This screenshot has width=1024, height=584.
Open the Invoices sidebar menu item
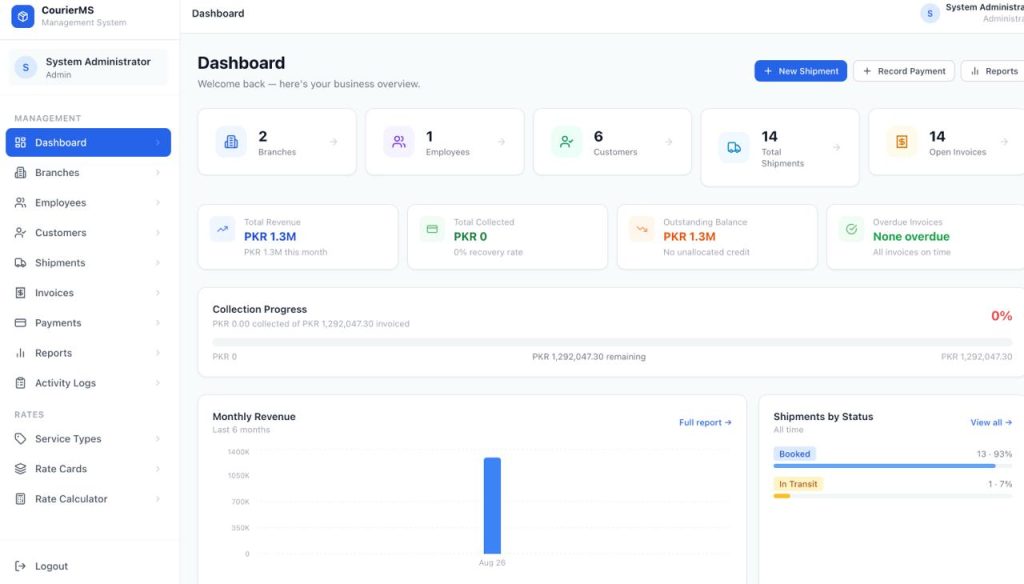(x=88, y=293)
